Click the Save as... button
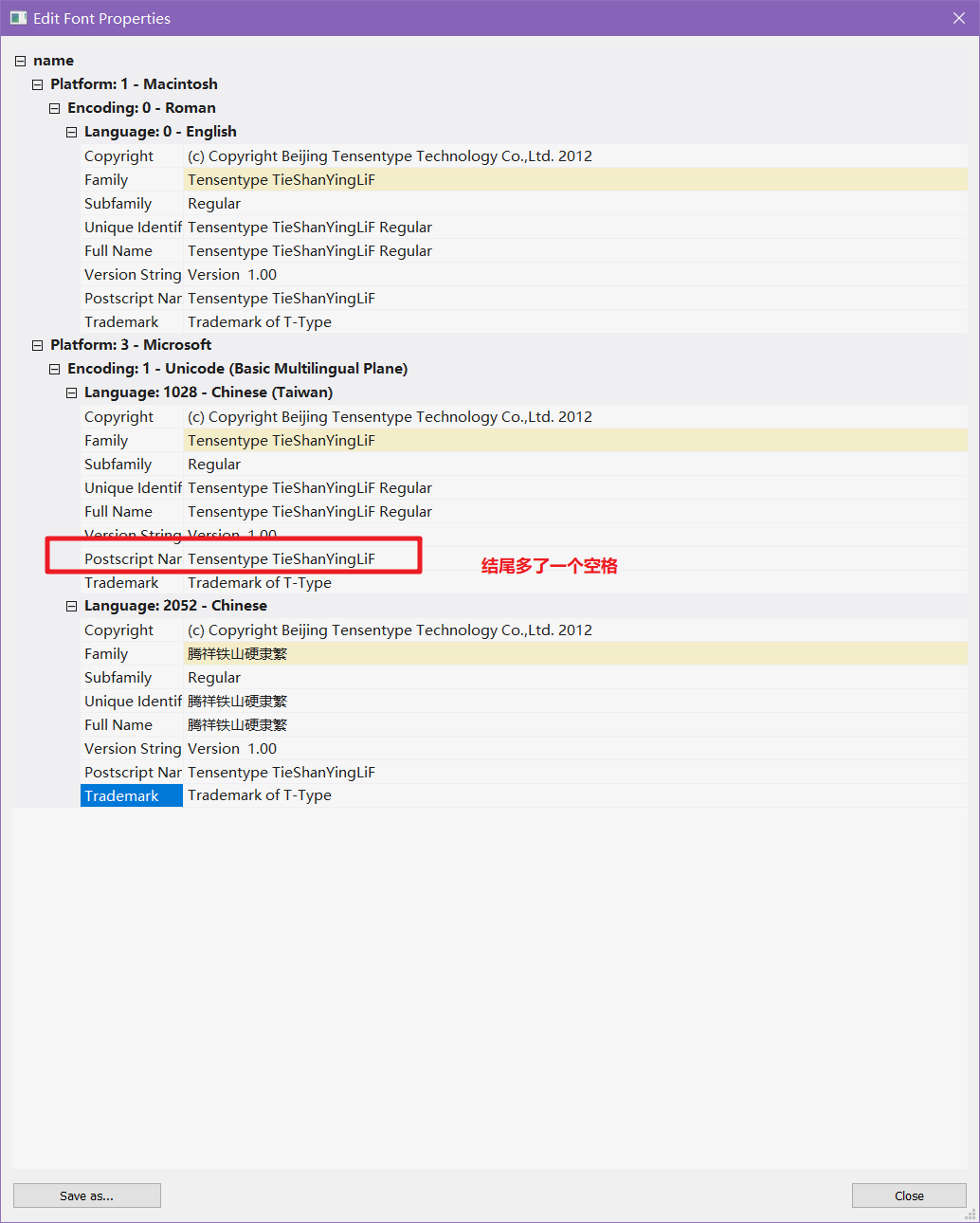 (x=87, y=1196)
